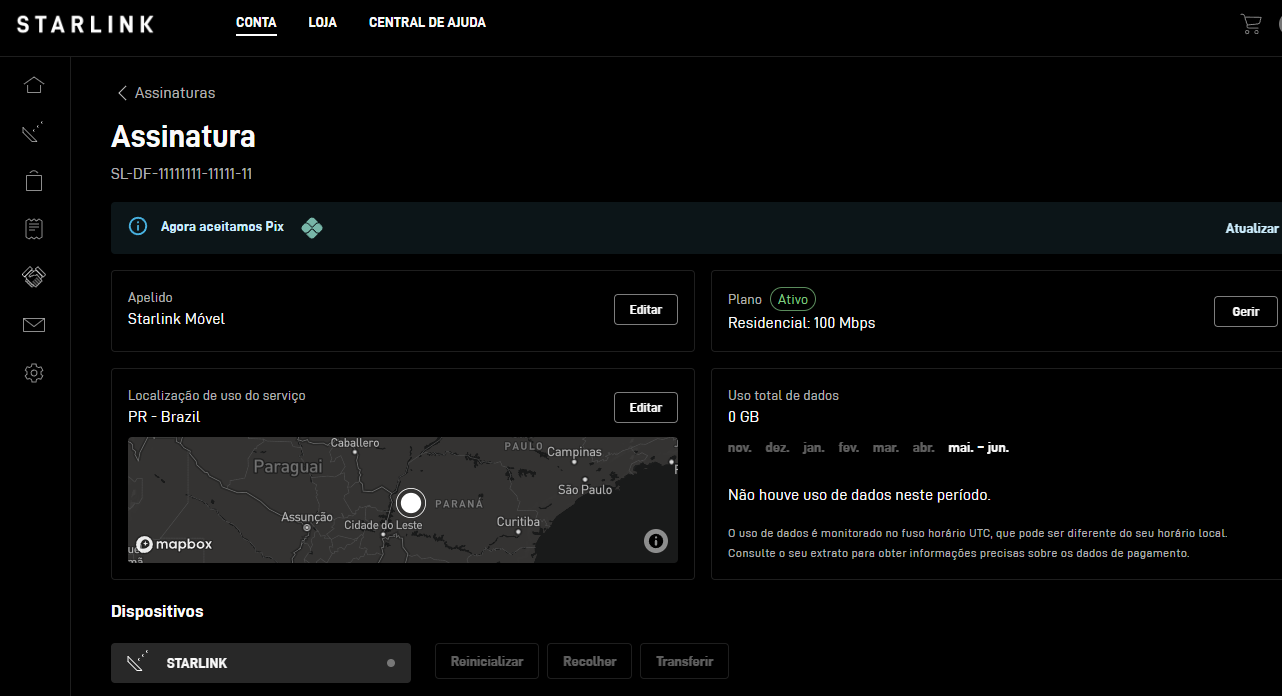Select the STARLINK device row

click(261, 663)
